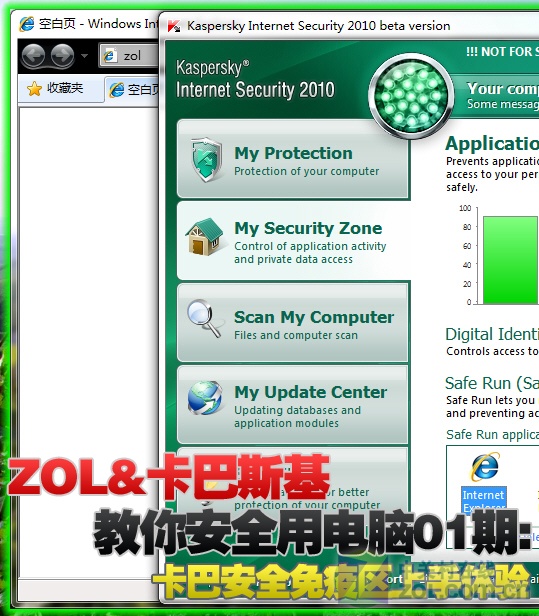Image resolution: width=539 pixels, height=616 pixels.
Task: Click the Scan My Computer magnifier icon
Action: (204, 319)
